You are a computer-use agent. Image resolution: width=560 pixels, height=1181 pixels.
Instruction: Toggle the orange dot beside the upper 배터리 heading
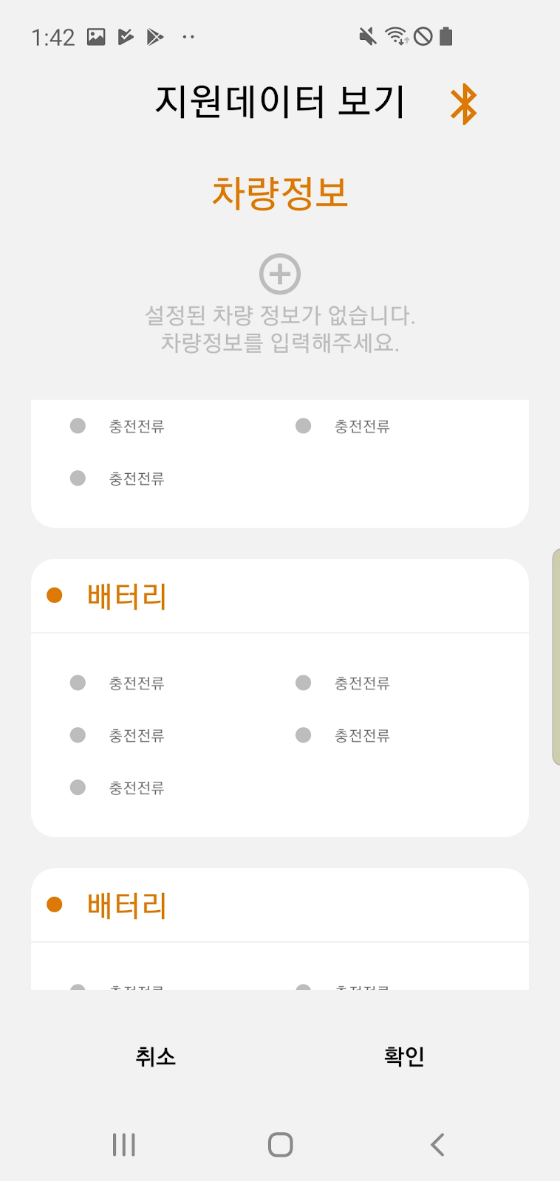tap(54, 596)
